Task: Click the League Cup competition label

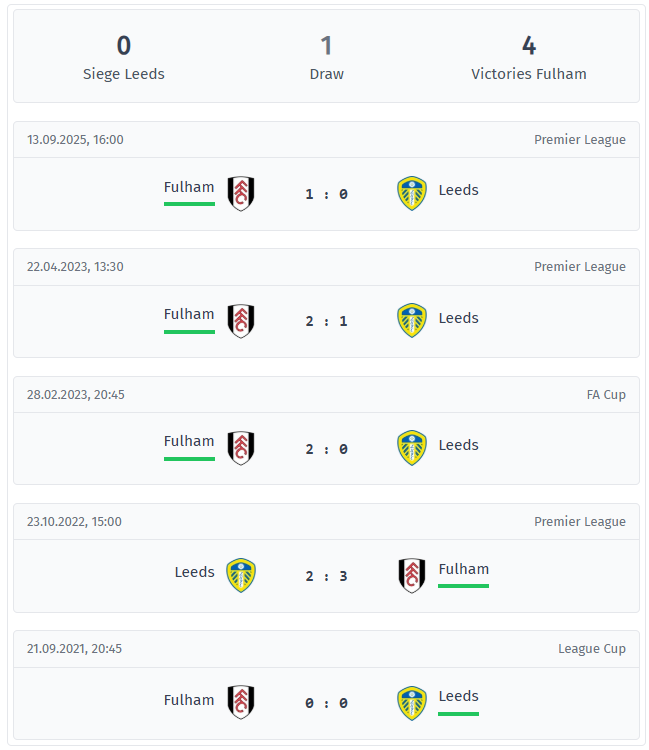Action: pyautogui.click(x=592, y=649)
